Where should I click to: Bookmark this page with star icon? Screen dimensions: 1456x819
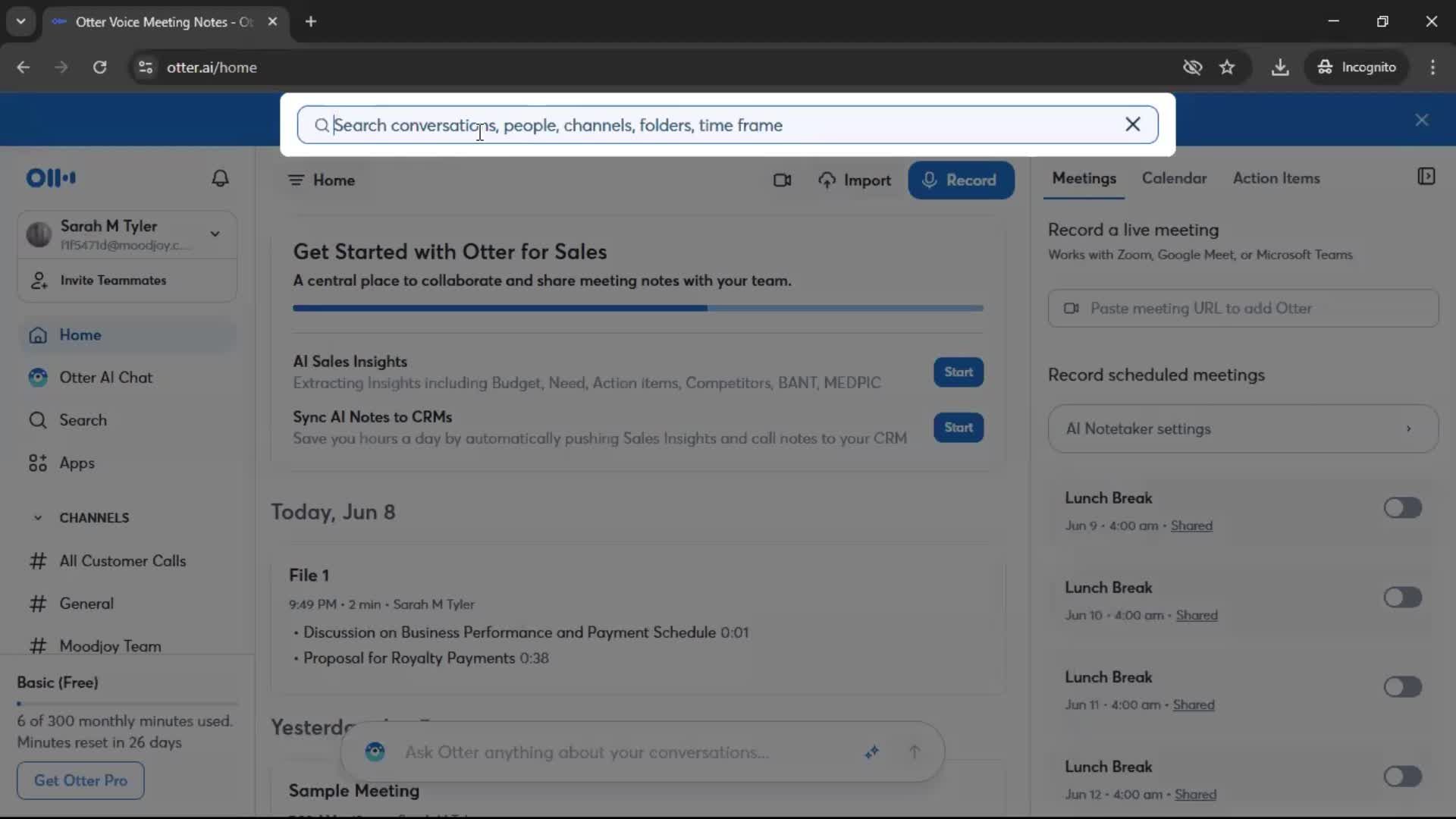tap(1227, 67)
